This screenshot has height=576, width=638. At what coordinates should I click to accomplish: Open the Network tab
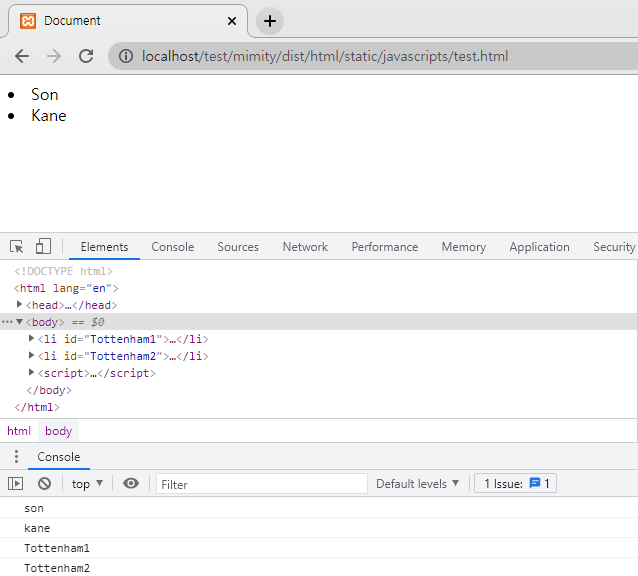(x=305, y=247)
